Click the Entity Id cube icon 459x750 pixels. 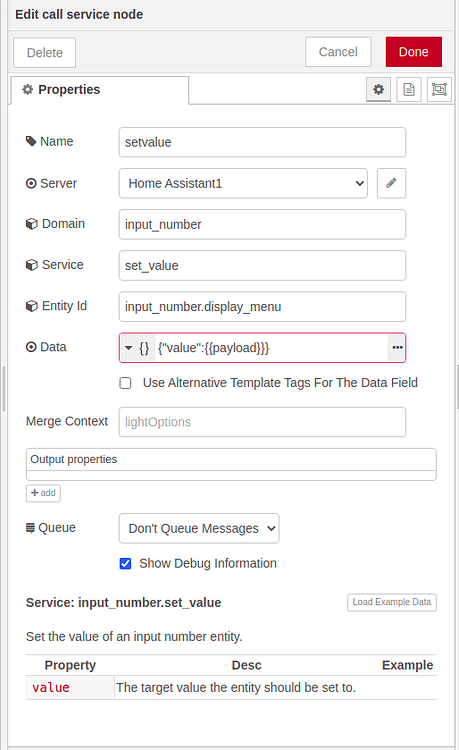[x=32, y=306]
